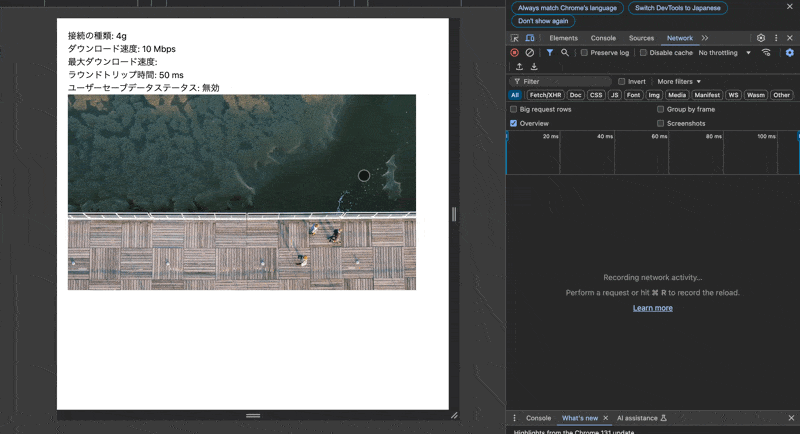Viewport: 800px width, 434px height.
Task: Open network search magnifier icon
Action: pos(565,53)
